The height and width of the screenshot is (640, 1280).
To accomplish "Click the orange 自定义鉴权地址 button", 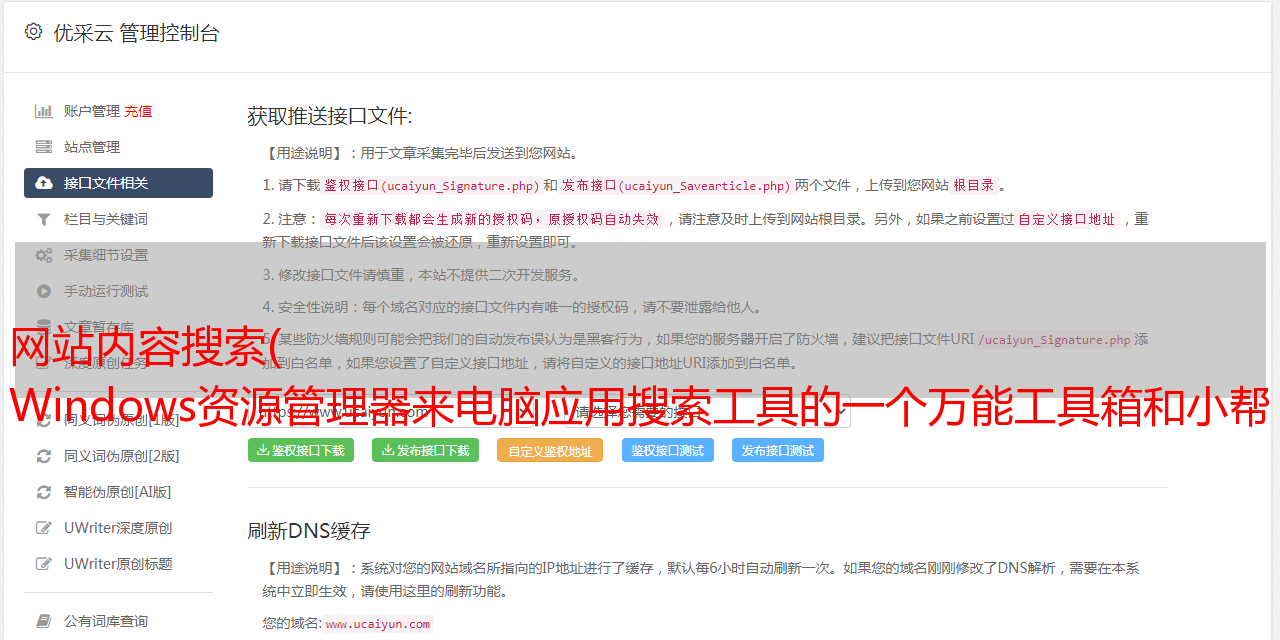I will pos(550,450).
